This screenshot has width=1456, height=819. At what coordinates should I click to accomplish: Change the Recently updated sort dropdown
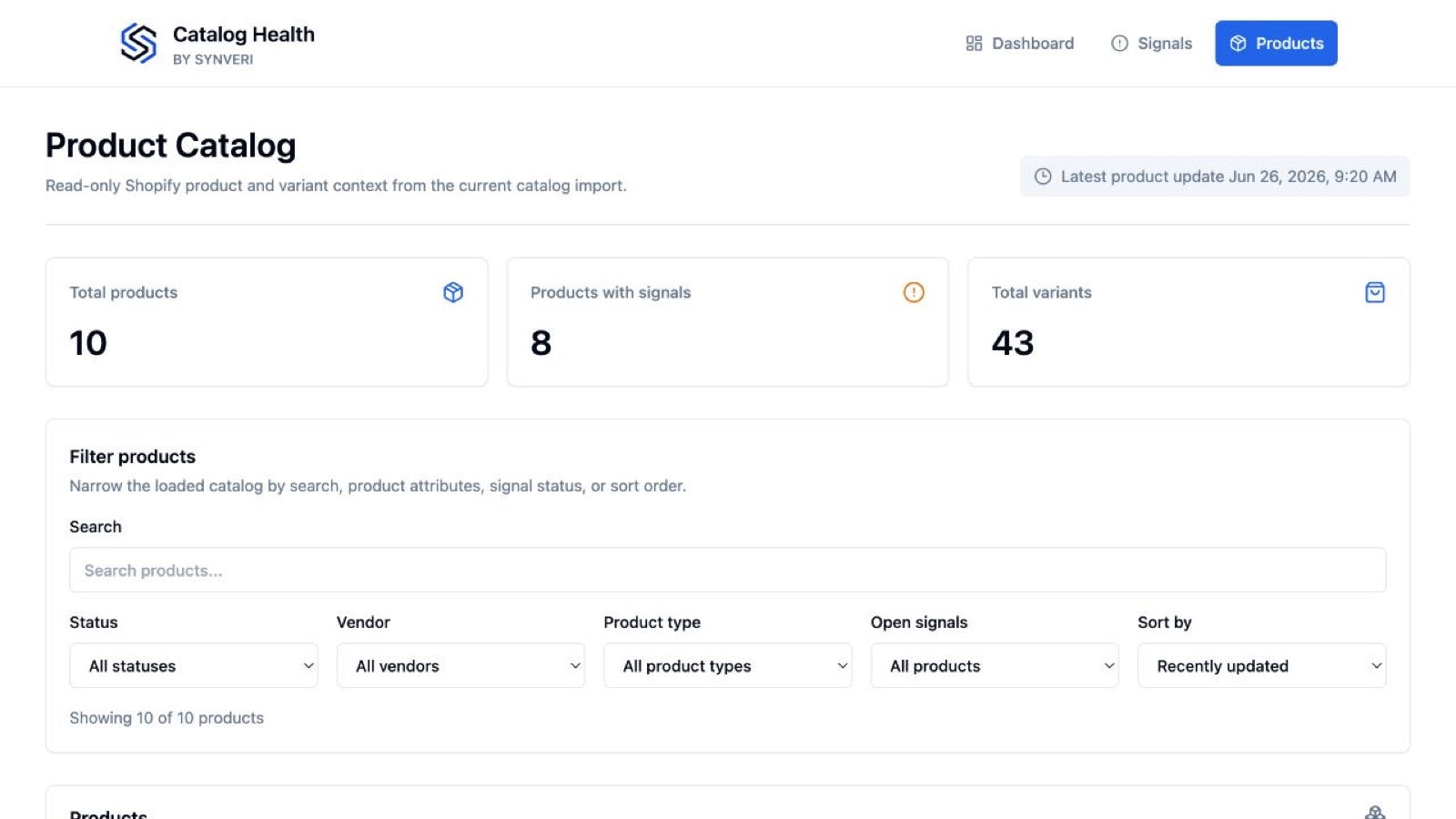(x=1262, y=666)
